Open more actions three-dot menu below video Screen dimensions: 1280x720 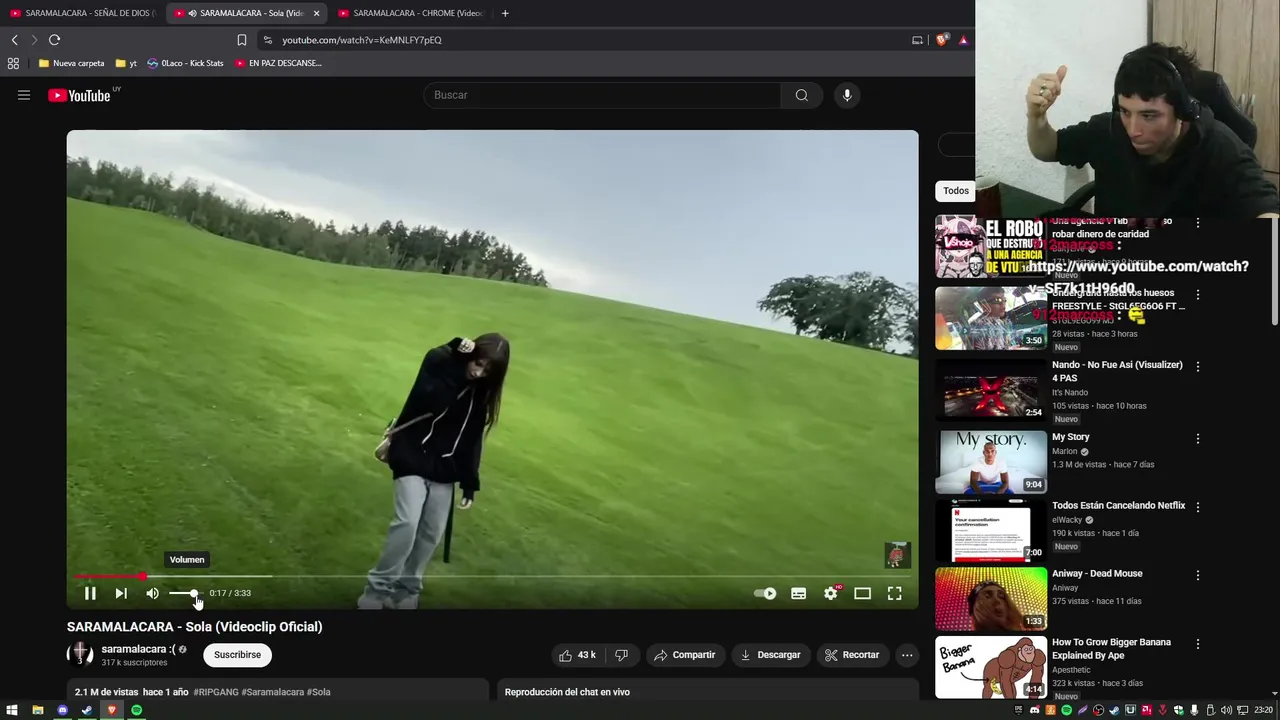(907, 655)
